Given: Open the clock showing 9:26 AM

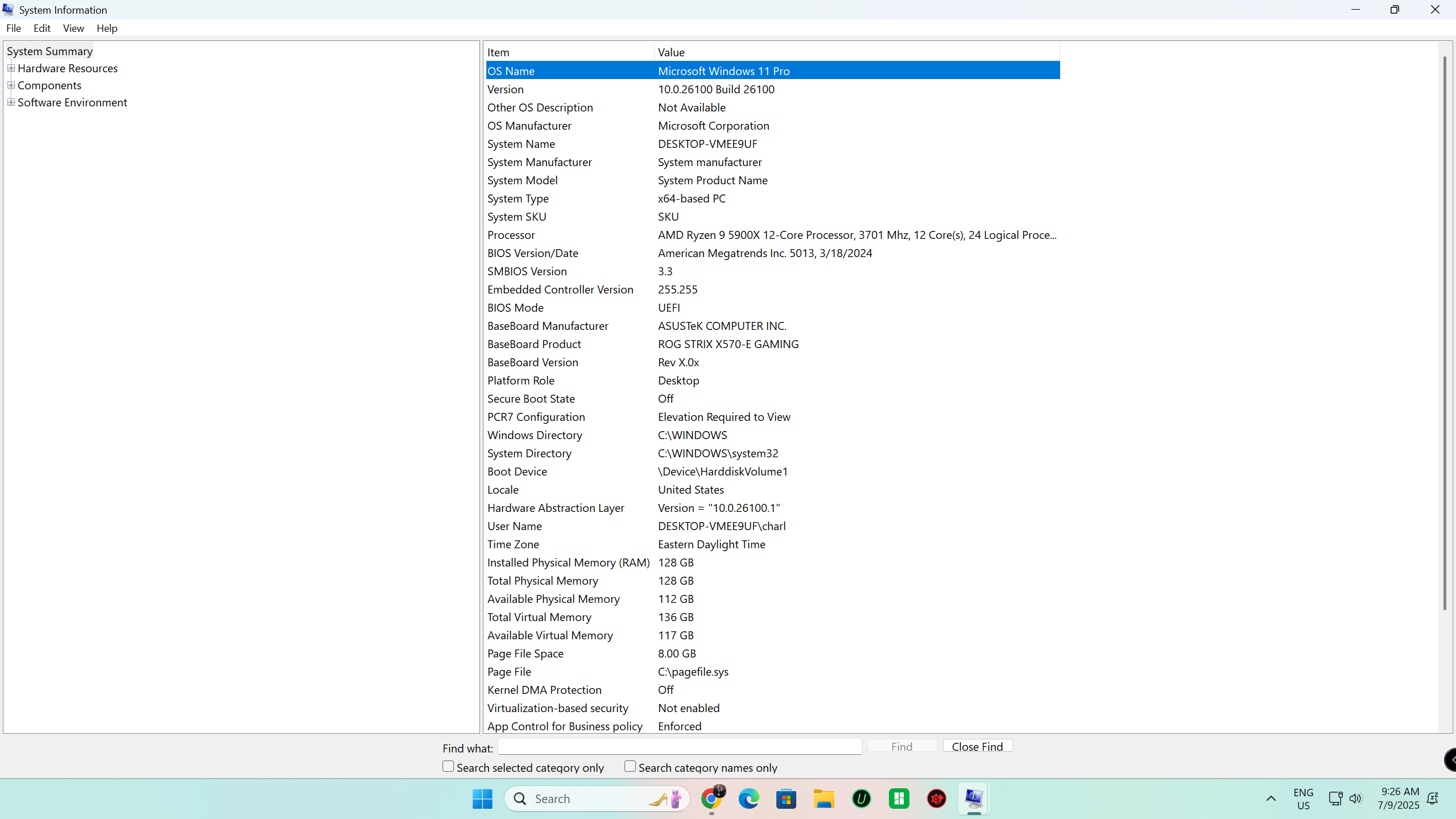Looking at the screenshot, I should pyautogui.click(x=1399, y=799).
